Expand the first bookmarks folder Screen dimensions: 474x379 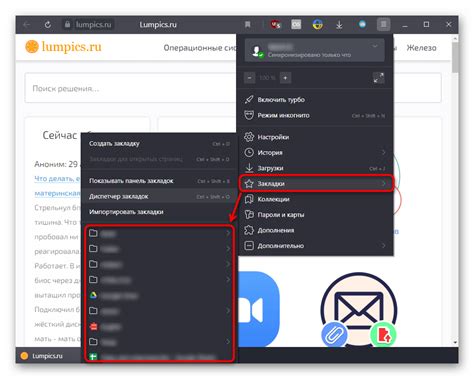159,233
